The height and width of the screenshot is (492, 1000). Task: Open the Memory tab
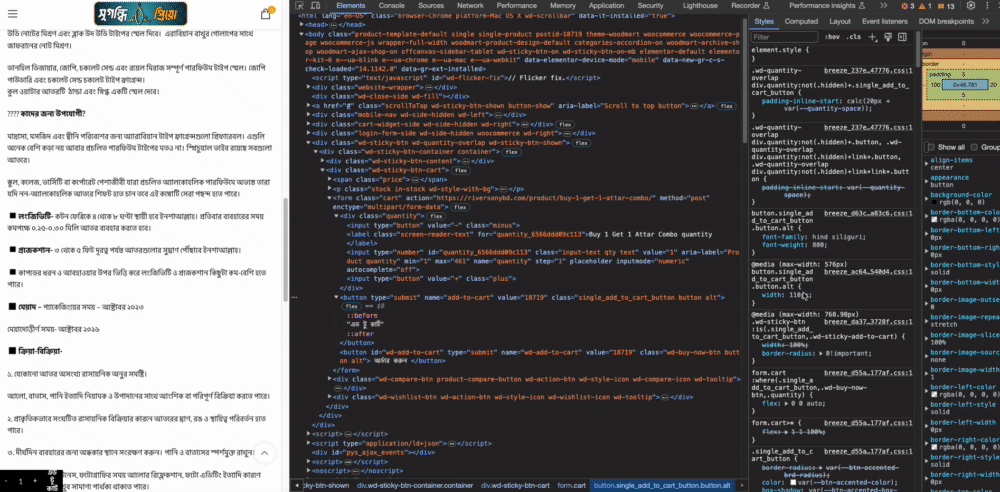[x=562, y=6]
